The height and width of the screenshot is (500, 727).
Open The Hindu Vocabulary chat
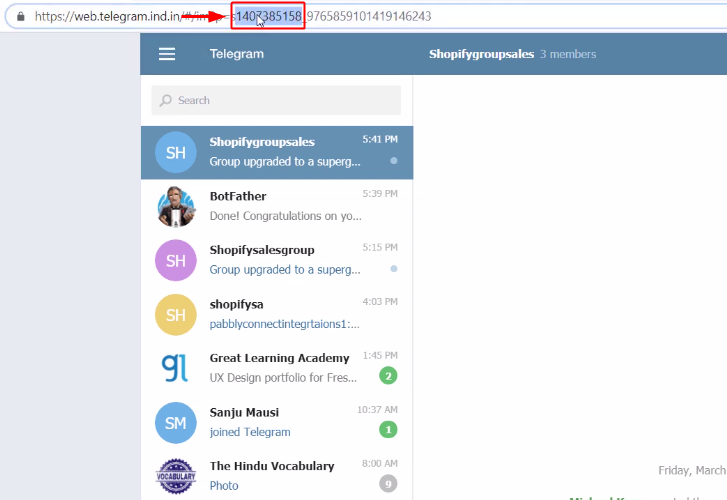coord(277,476)
